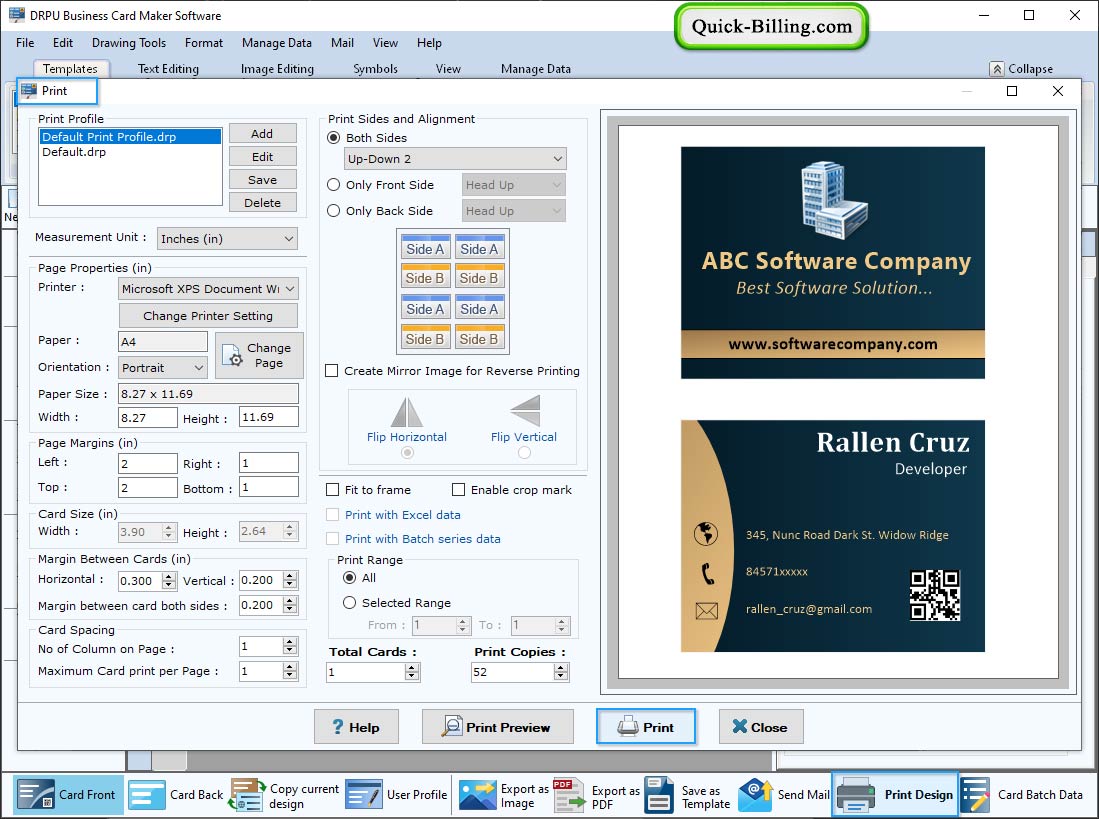
Task: Open the Up-Down 2 alignment dropdown
Action: pos(455,158)
